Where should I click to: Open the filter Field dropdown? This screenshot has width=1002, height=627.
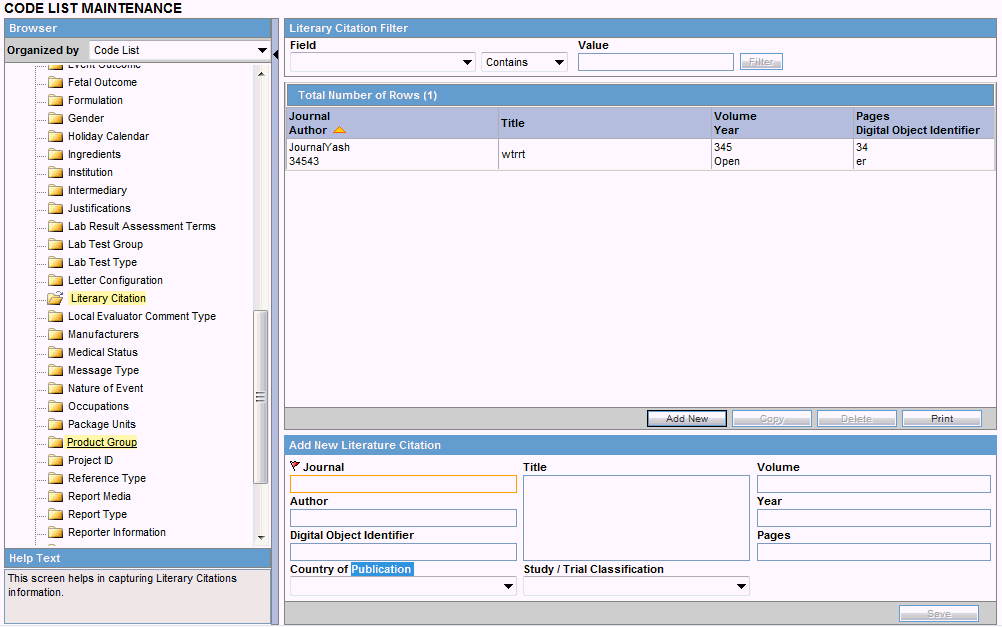[x=383, y=62]
